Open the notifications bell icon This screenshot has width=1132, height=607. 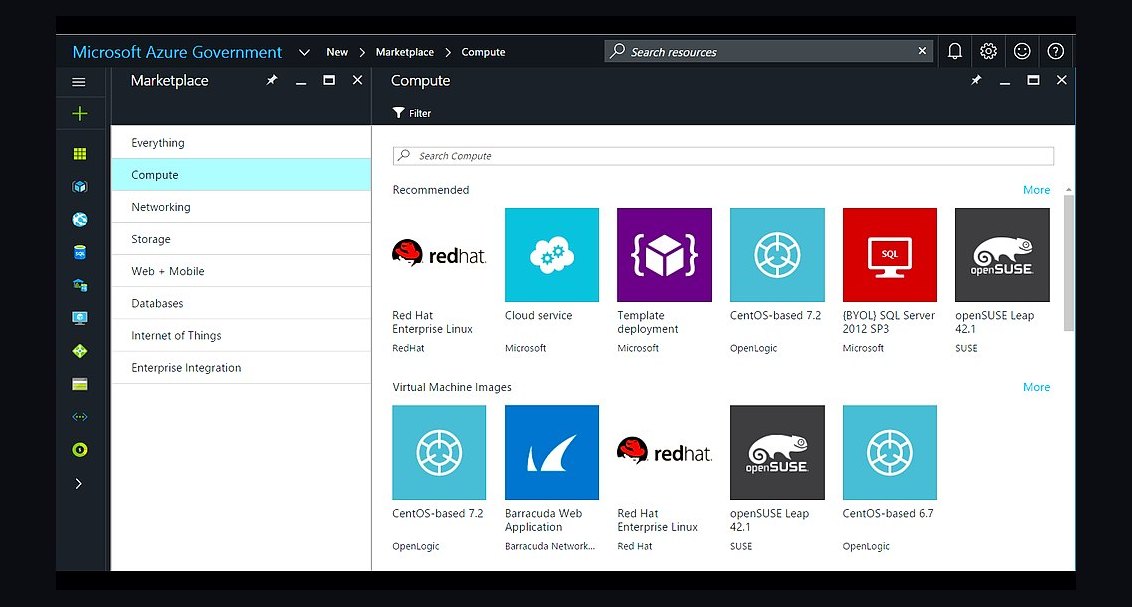coord(954,51)
